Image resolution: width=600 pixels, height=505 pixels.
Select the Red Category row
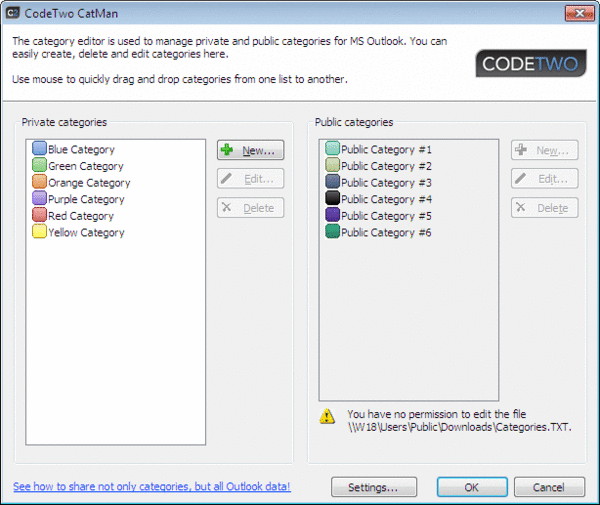73,215
